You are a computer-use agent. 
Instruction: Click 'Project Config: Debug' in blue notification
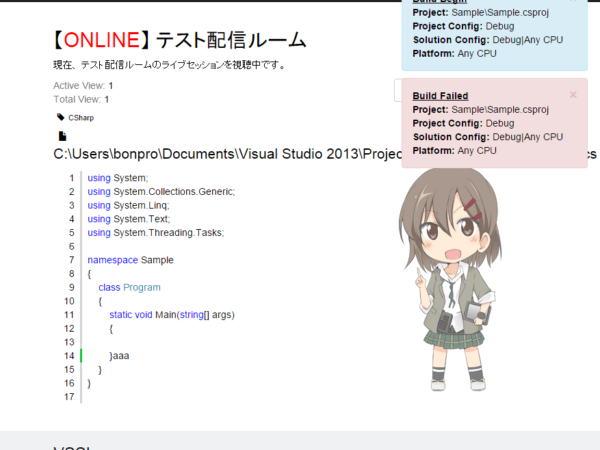463,26
